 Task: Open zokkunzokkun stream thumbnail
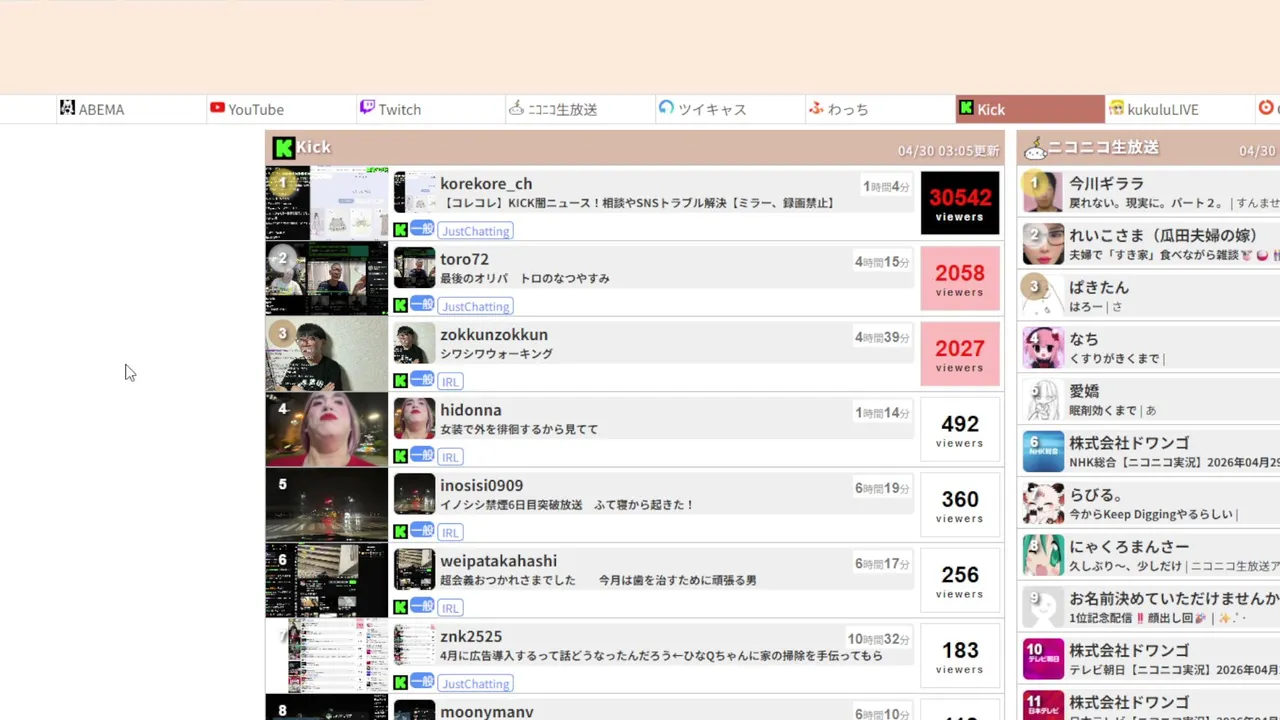point(326,354)
